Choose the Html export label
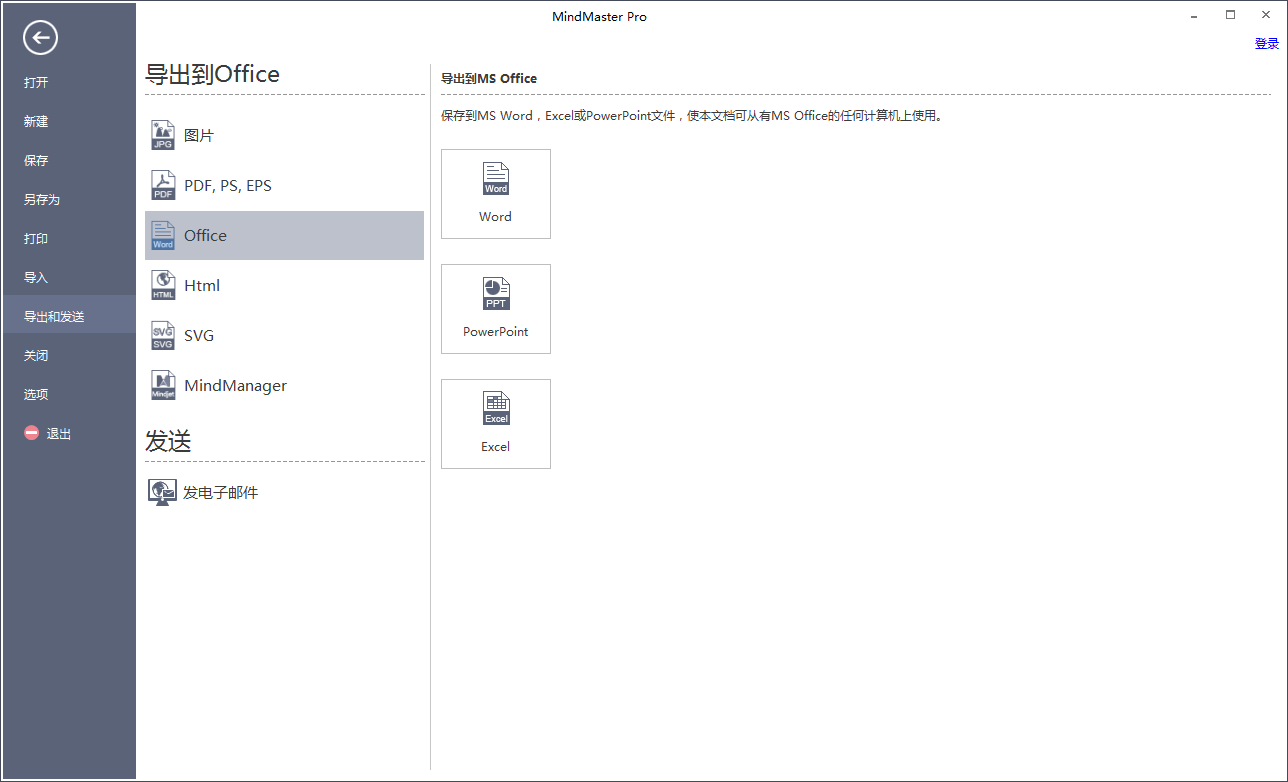1288x782 pixels. click(x=202, y=285)
